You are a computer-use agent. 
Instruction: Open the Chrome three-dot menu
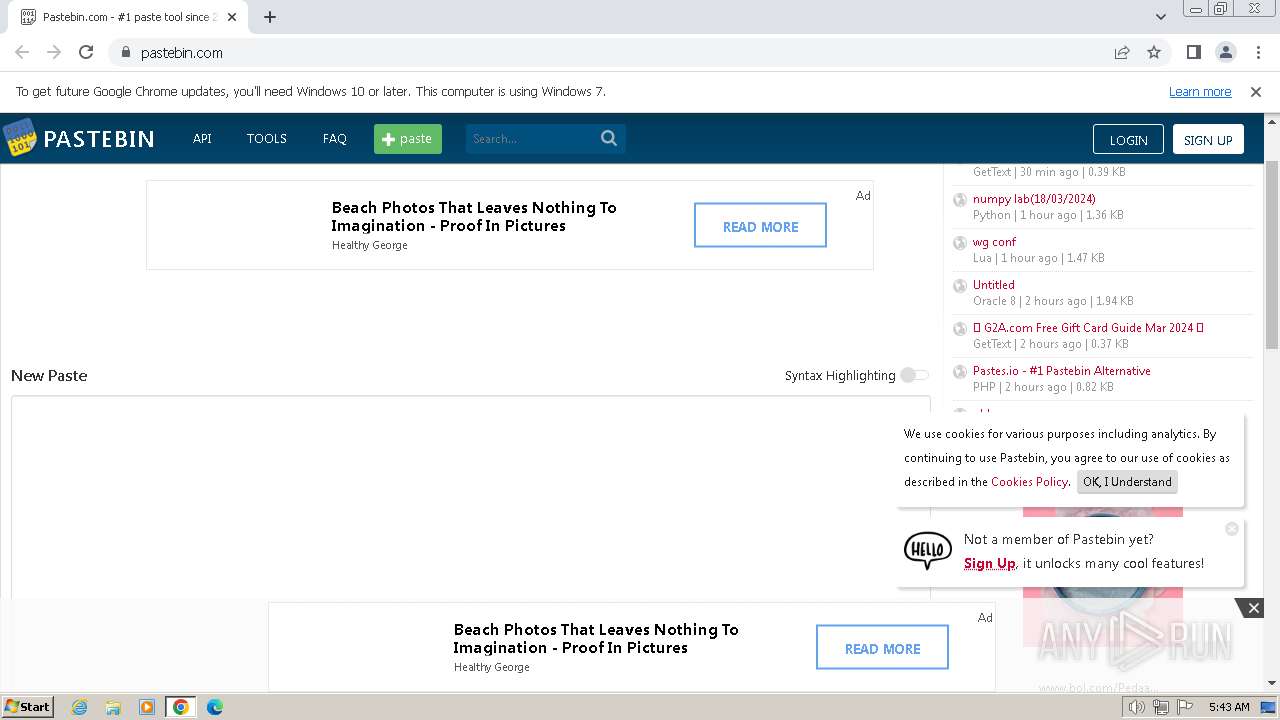click(1257, 52)
